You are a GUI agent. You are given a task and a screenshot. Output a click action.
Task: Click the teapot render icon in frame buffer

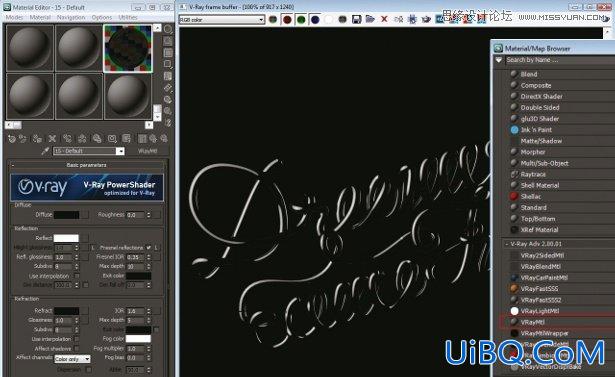[x=426, y=19]
